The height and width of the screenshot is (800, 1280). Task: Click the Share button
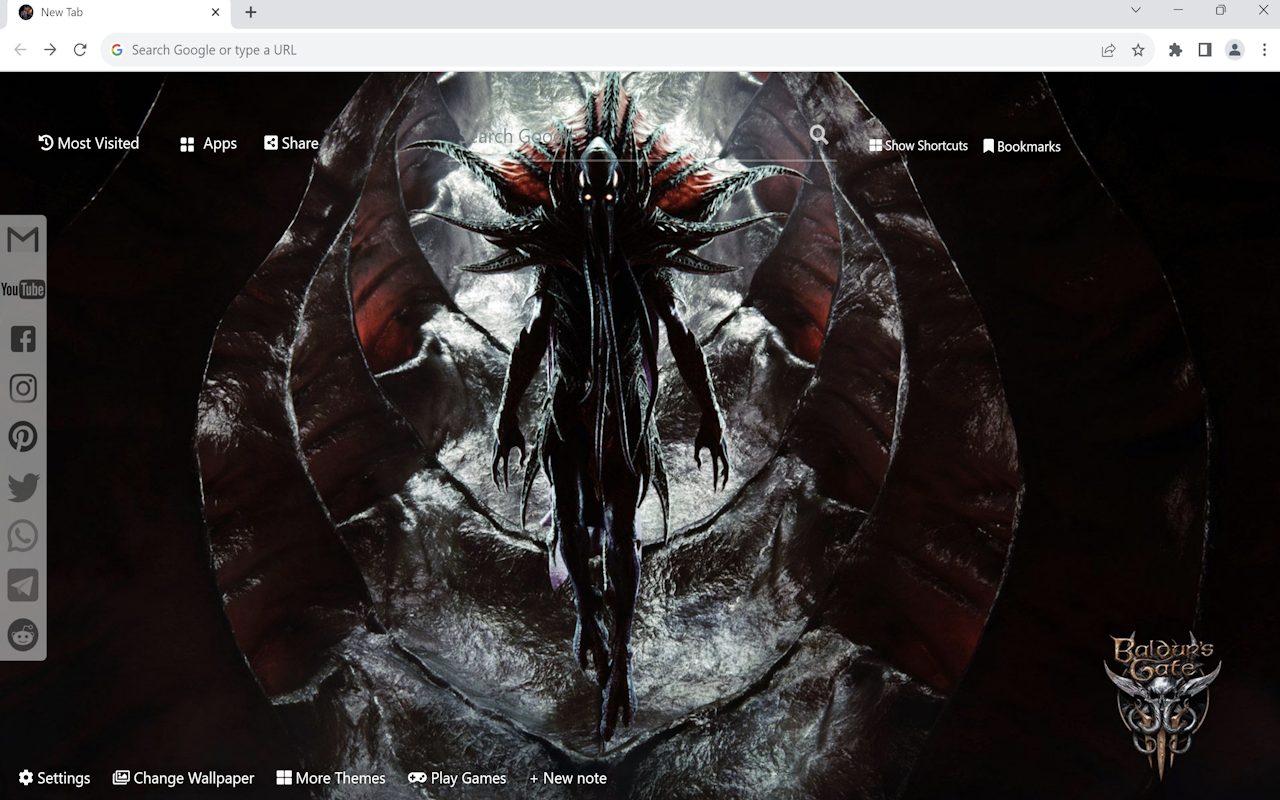[291, 143]
